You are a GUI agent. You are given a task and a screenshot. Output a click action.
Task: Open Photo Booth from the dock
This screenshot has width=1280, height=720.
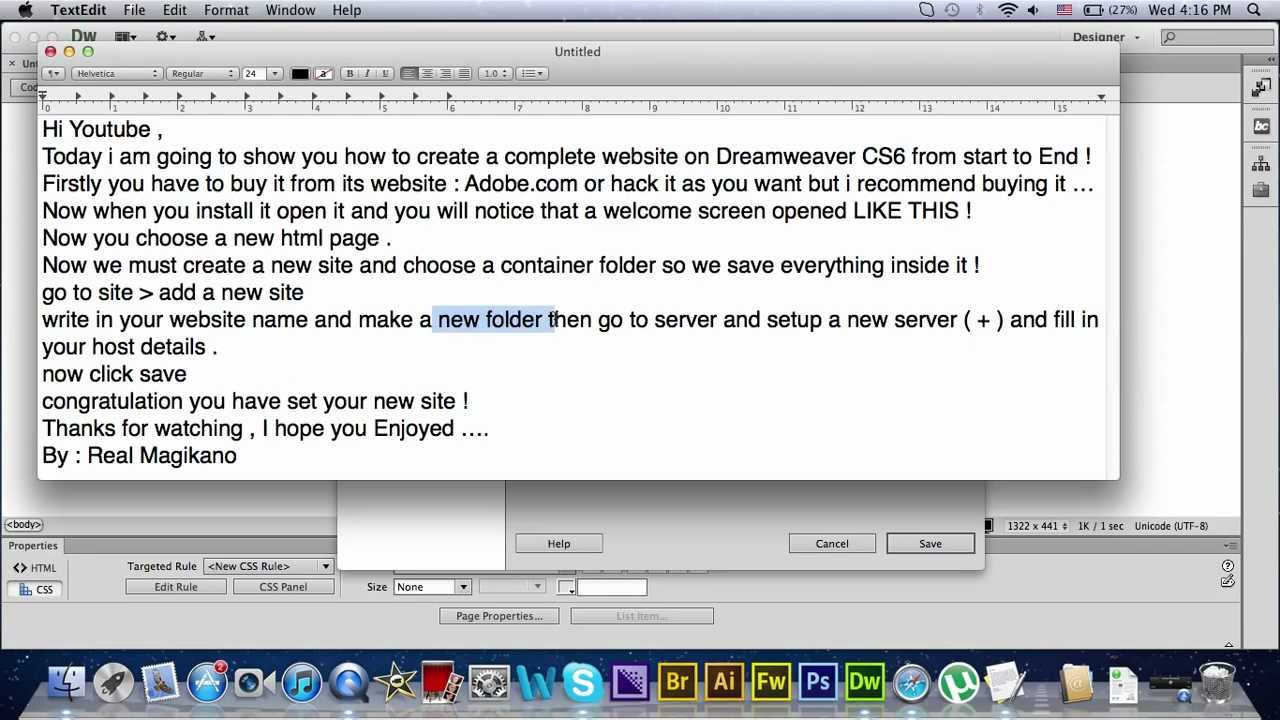tap(441, 683)
